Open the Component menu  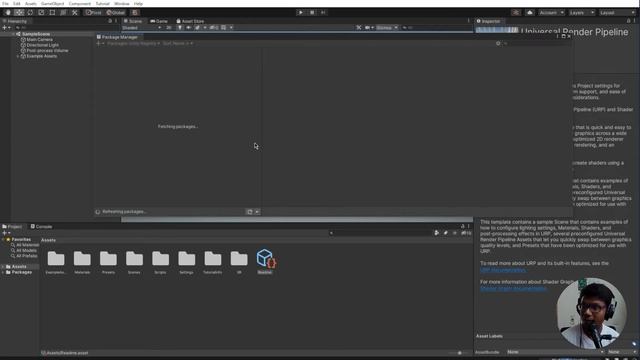(x=80, y=4)
